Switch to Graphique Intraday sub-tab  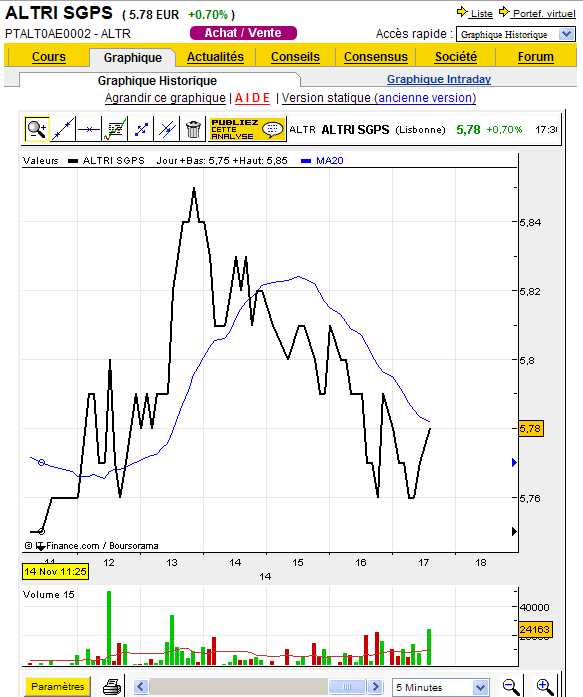(x=439, y=79)
